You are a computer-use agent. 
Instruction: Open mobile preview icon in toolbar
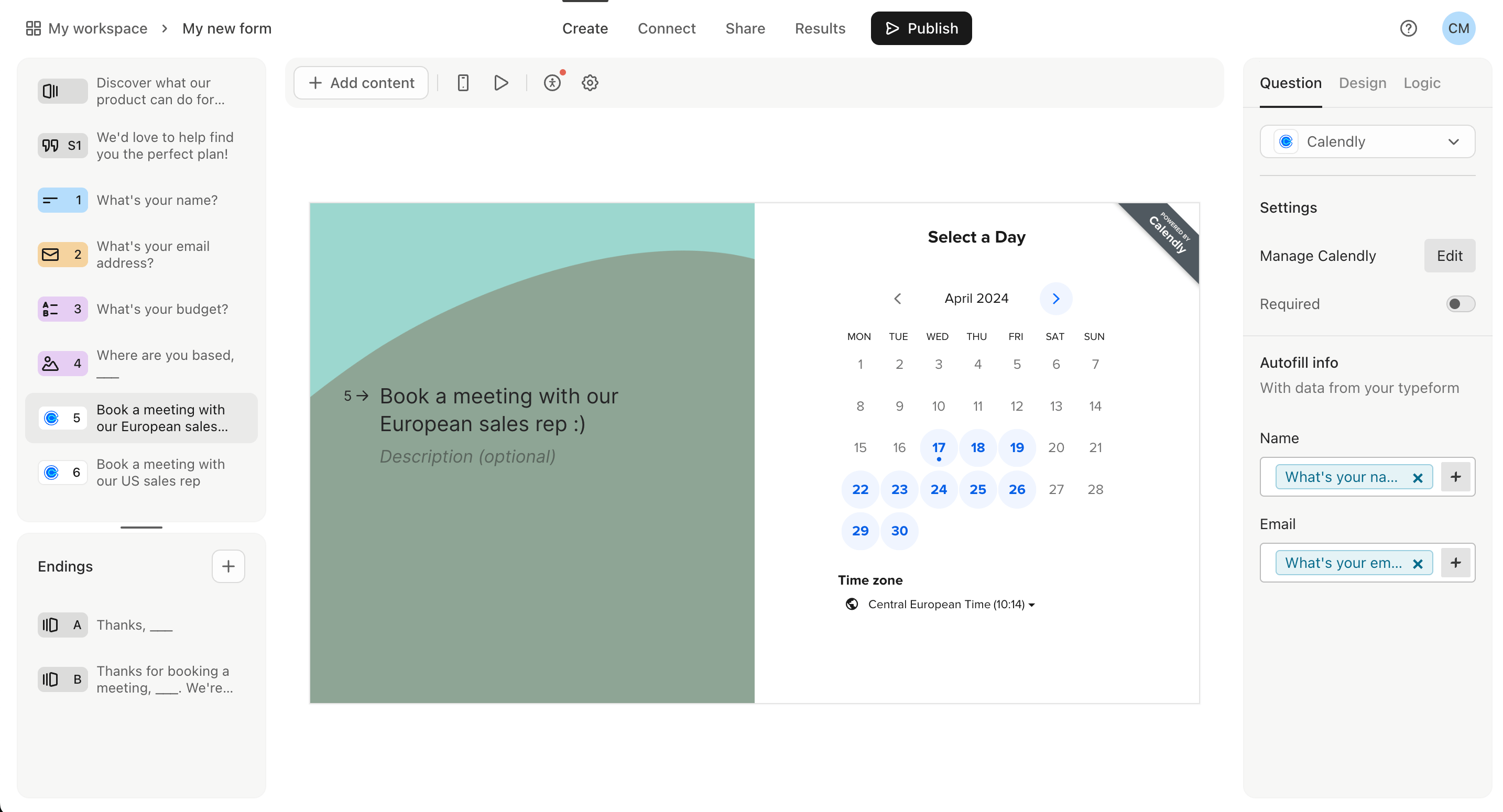tap(463, 83)
